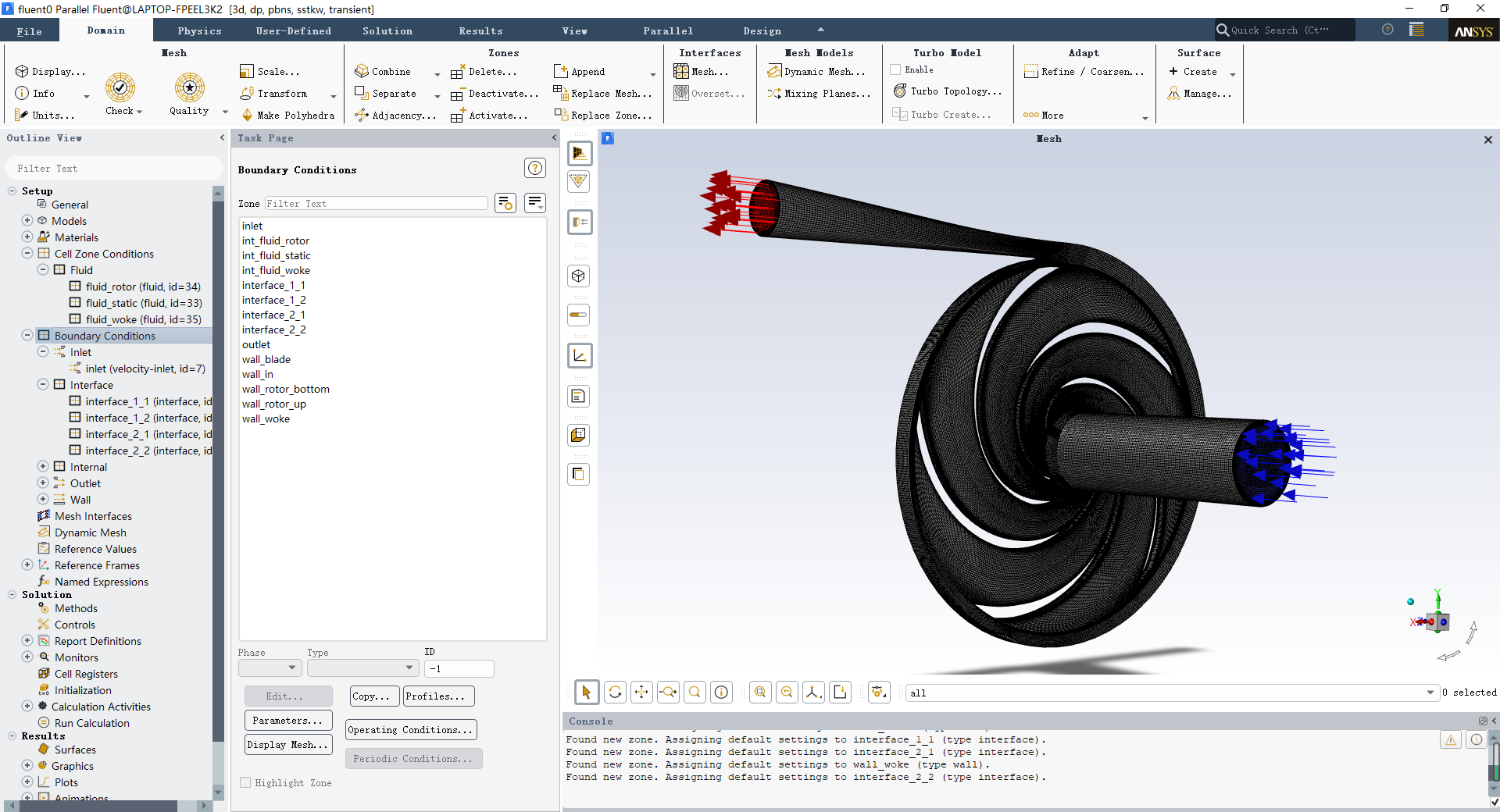The height and width of the screenshot is (812, 1500).
Task: Click the Operating Conditions button
Action: click(411, 730)
